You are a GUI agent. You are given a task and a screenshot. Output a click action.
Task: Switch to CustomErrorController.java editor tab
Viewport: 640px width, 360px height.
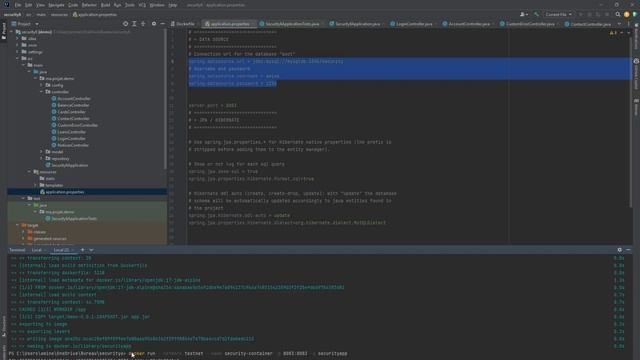coord(527,24)
